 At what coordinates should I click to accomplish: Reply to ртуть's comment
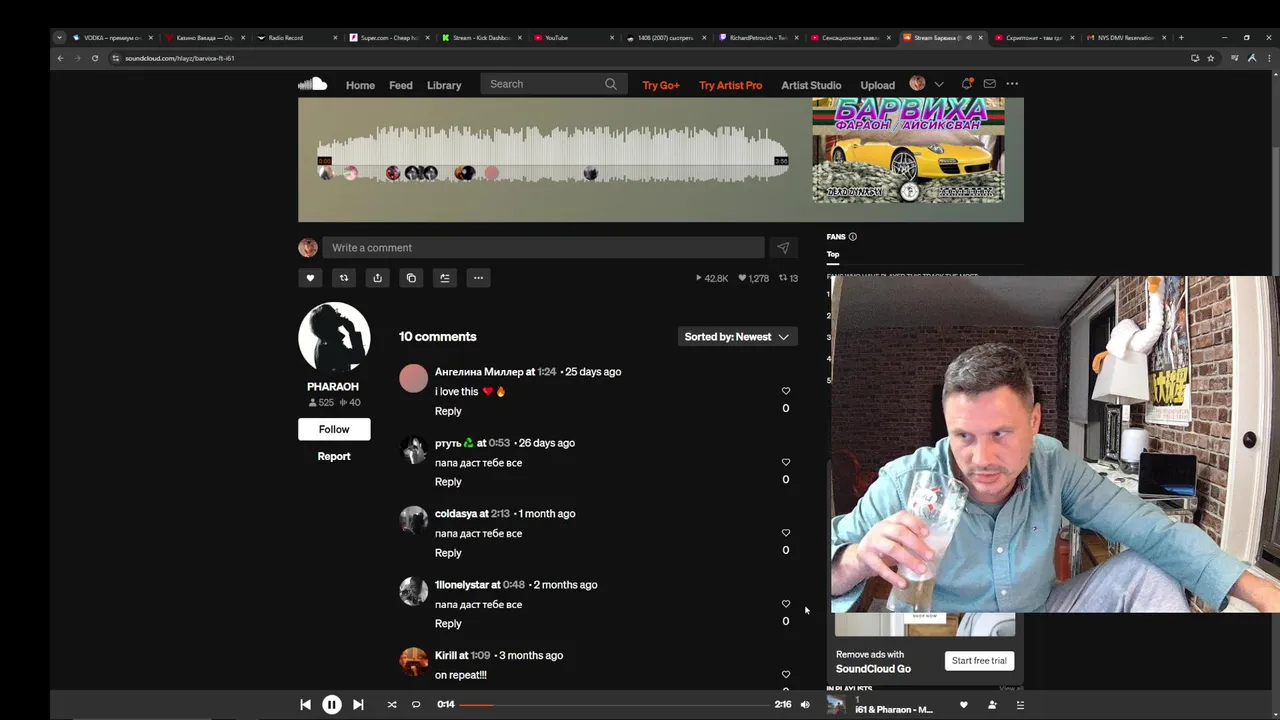click(x=448, y=481)
